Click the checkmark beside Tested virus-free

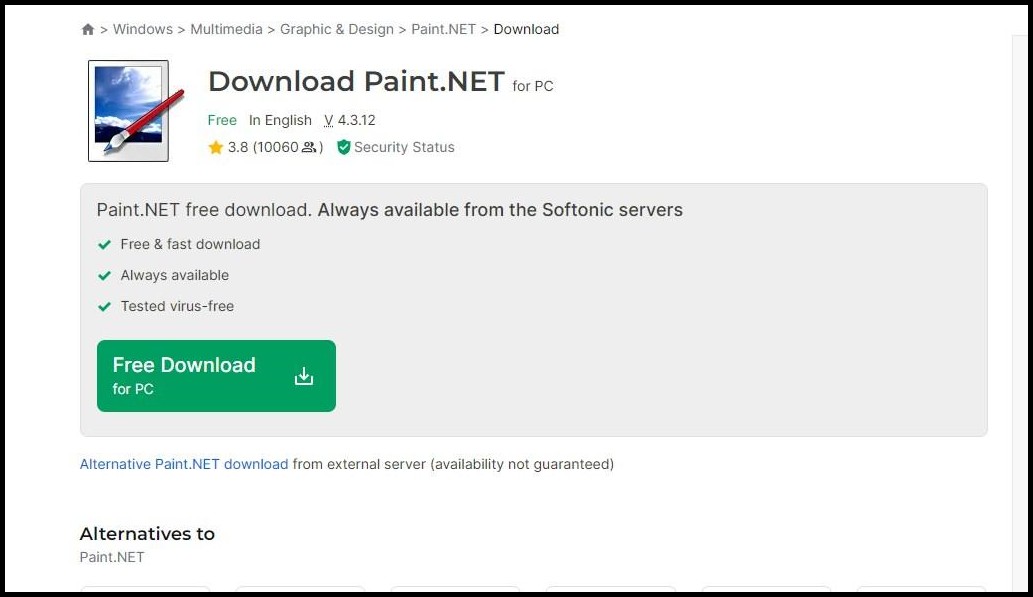pos(104,306)
